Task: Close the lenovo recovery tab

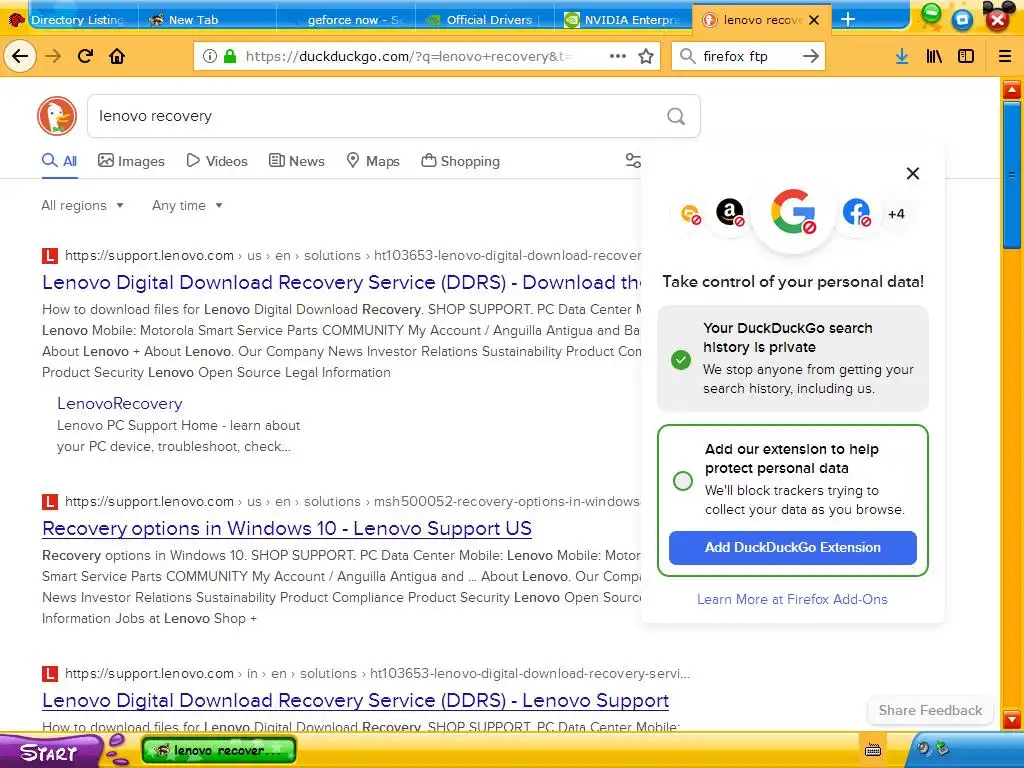Action: pyautogui.click(x=814, y=20)
